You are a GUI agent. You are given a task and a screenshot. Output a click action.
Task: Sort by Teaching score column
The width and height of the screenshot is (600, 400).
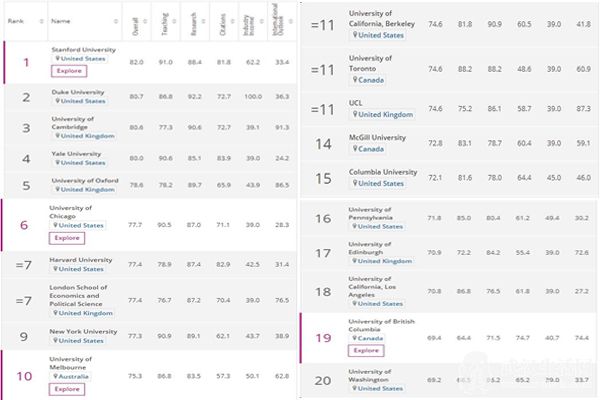pos(164,19)
